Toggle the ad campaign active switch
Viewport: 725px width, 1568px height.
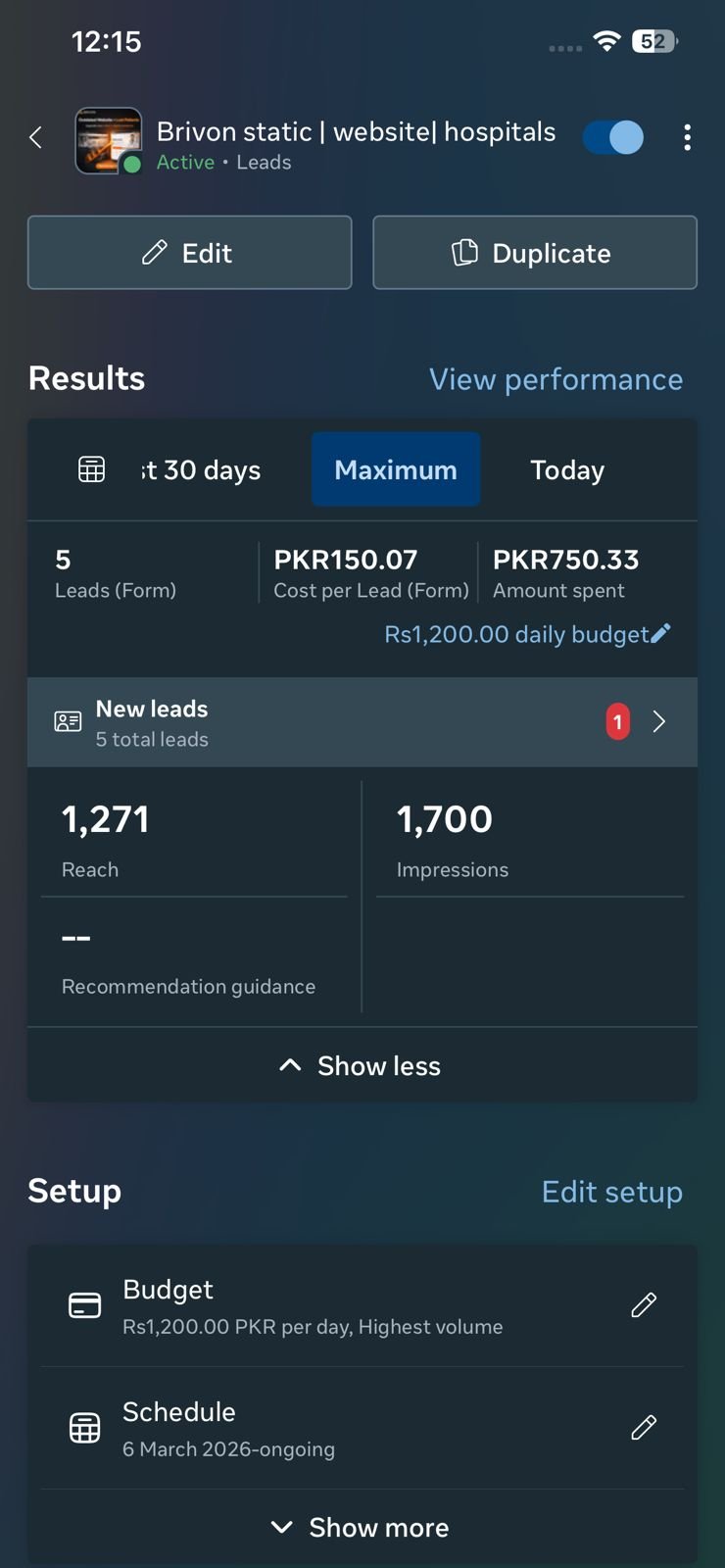[613, 138]
